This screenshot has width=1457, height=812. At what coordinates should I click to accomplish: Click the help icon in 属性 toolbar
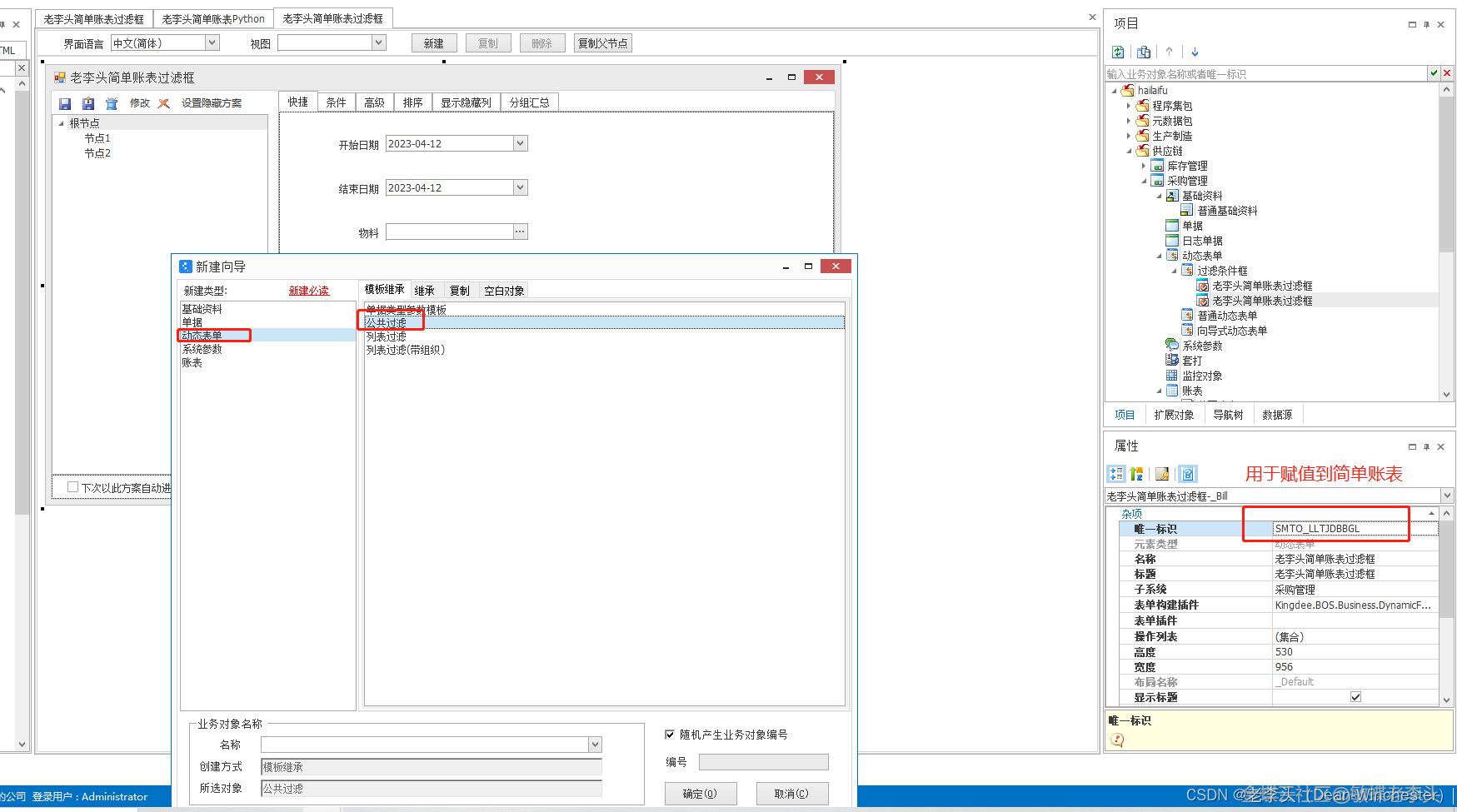[1188, 474]
